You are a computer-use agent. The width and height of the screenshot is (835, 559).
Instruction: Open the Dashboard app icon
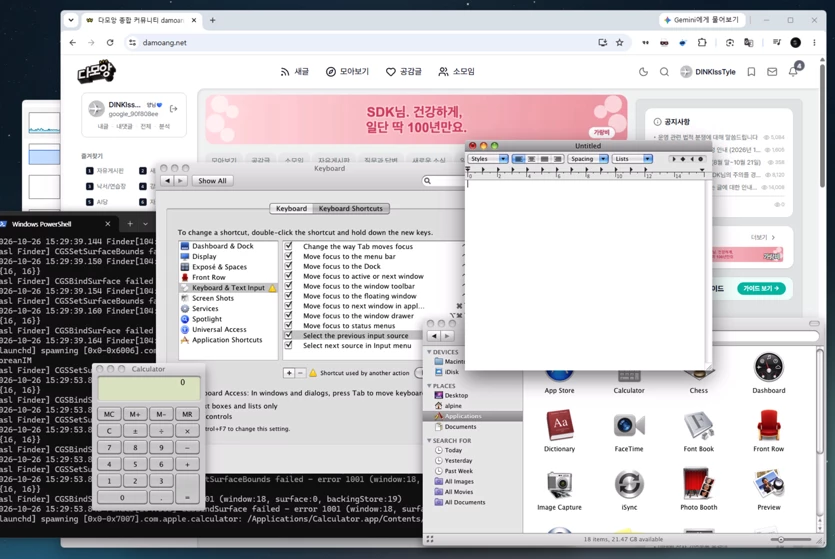(x=768, y=367)
